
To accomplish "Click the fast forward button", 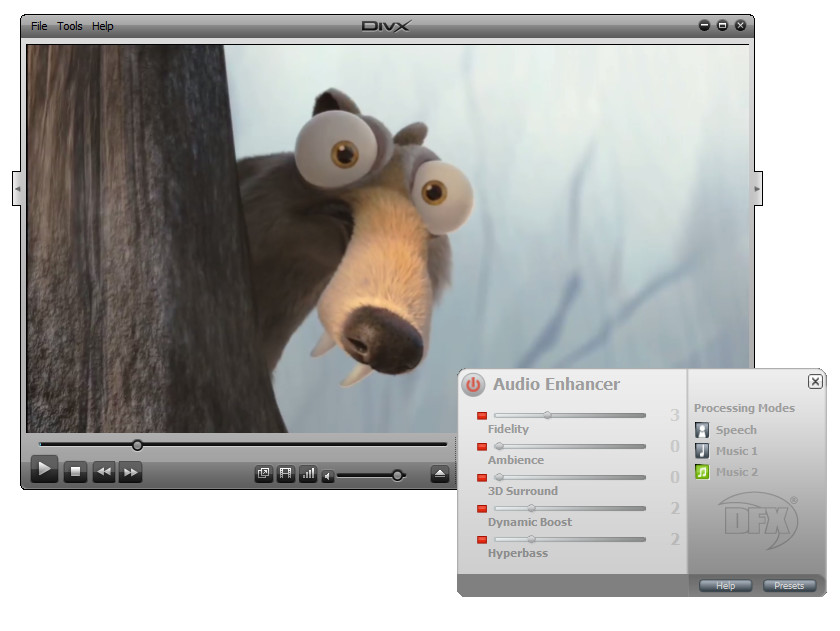I will coord(130,472).
